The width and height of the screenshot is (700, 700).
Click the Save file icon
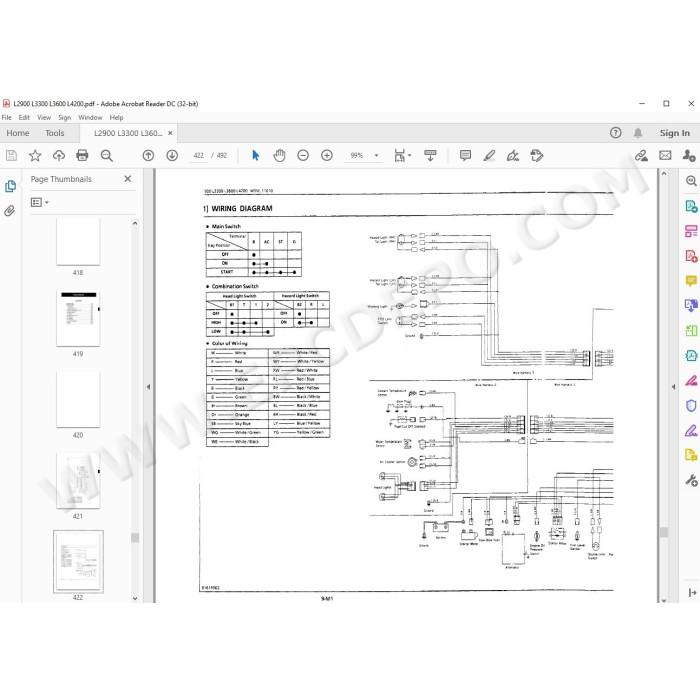[12, 155]
